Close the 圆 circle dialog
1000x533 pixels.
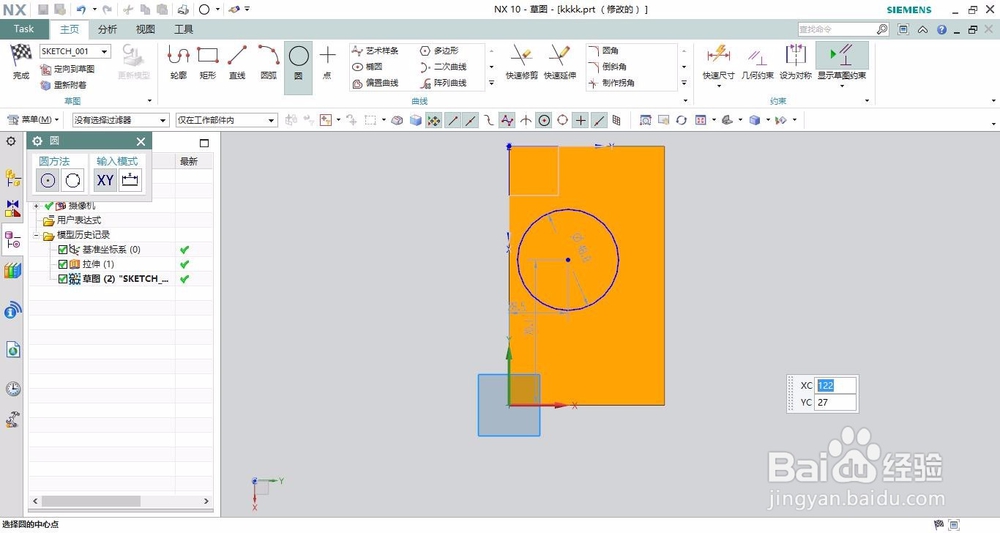(141, 142)
